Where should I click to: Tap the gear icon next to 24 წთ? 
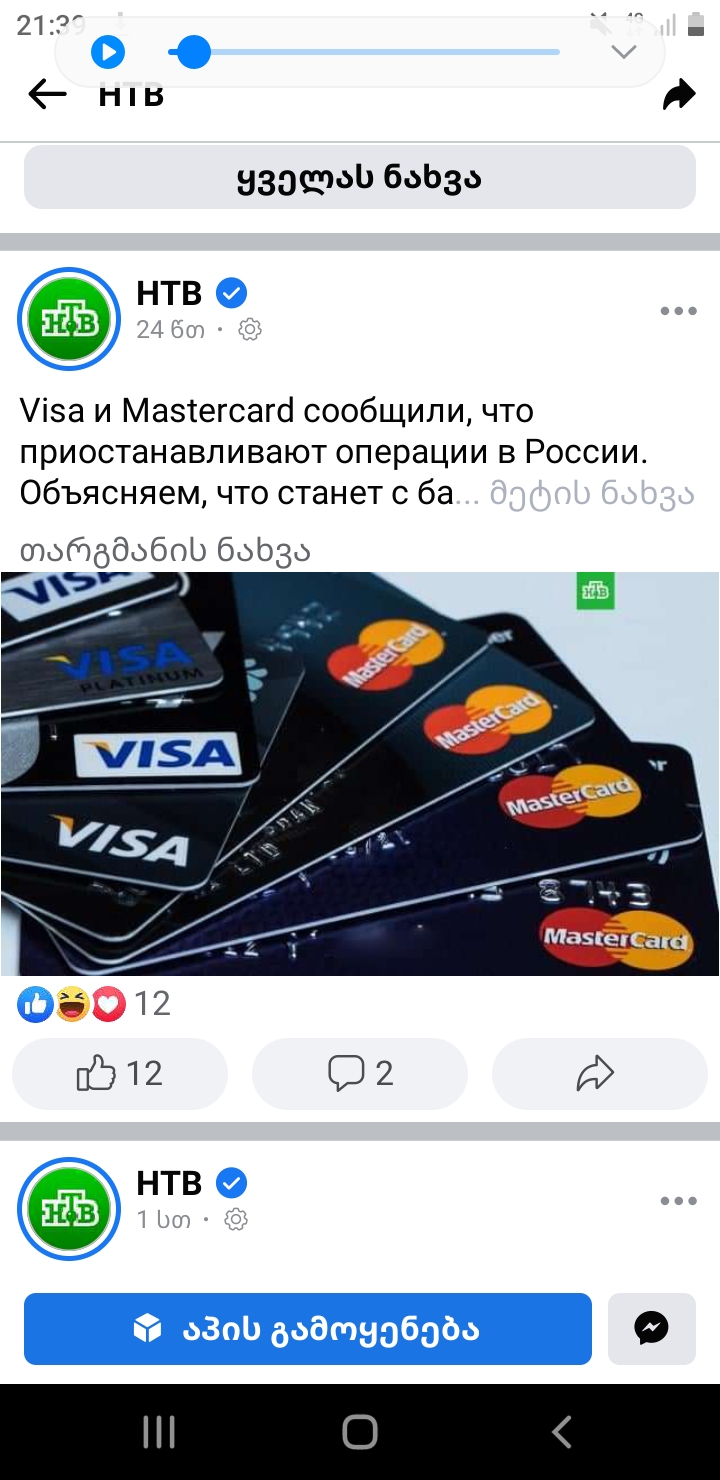250,330
